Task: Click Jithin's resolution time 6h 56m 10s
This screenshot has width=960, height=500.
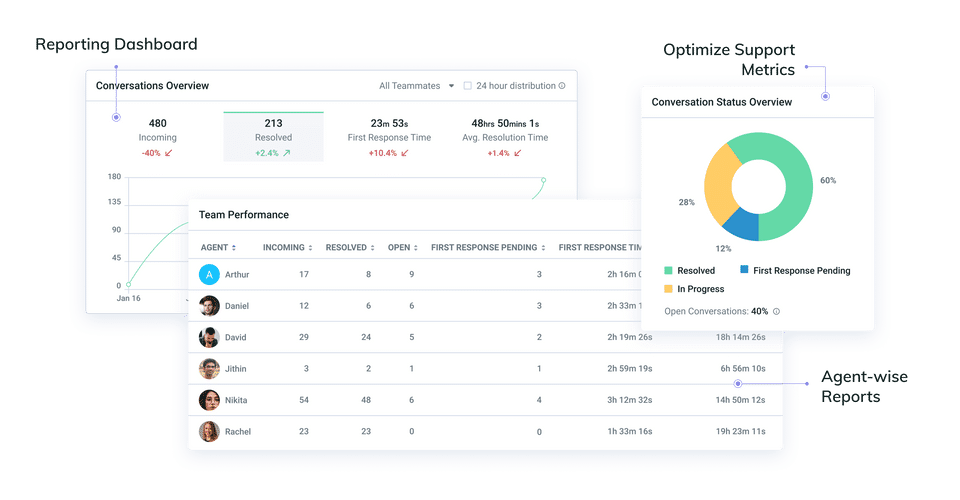Action: 743,368
